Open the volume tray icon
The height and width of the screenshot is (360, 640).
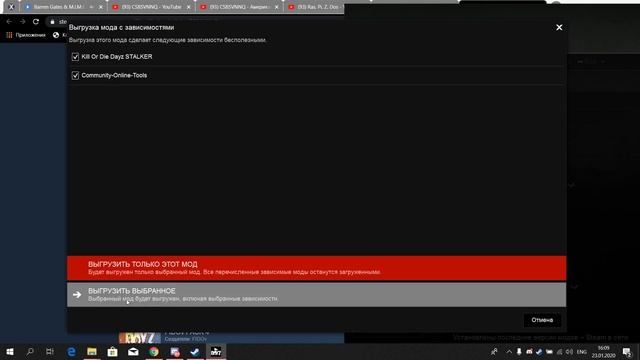(569, 351)
